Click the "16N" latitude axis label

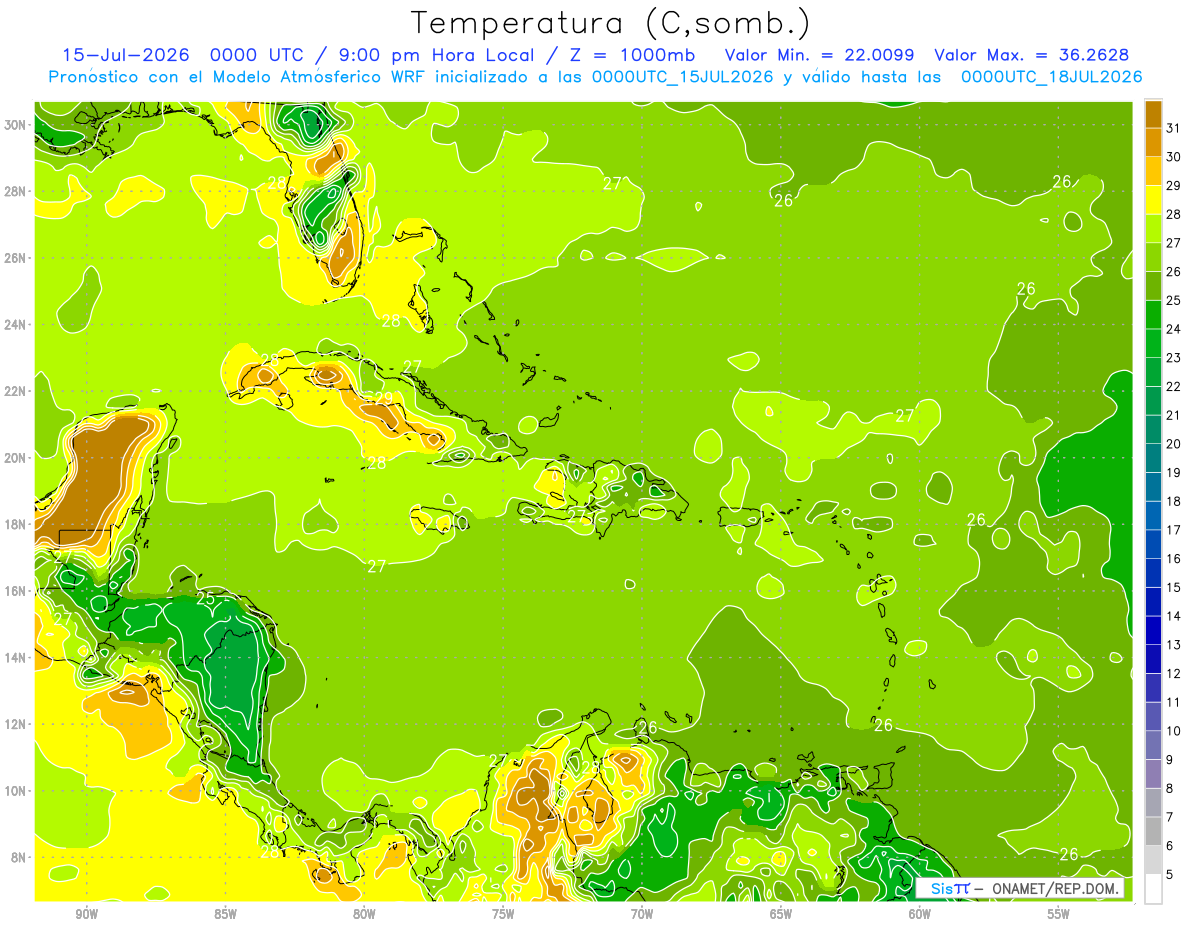pyautogui.click(x=17, y=591)
